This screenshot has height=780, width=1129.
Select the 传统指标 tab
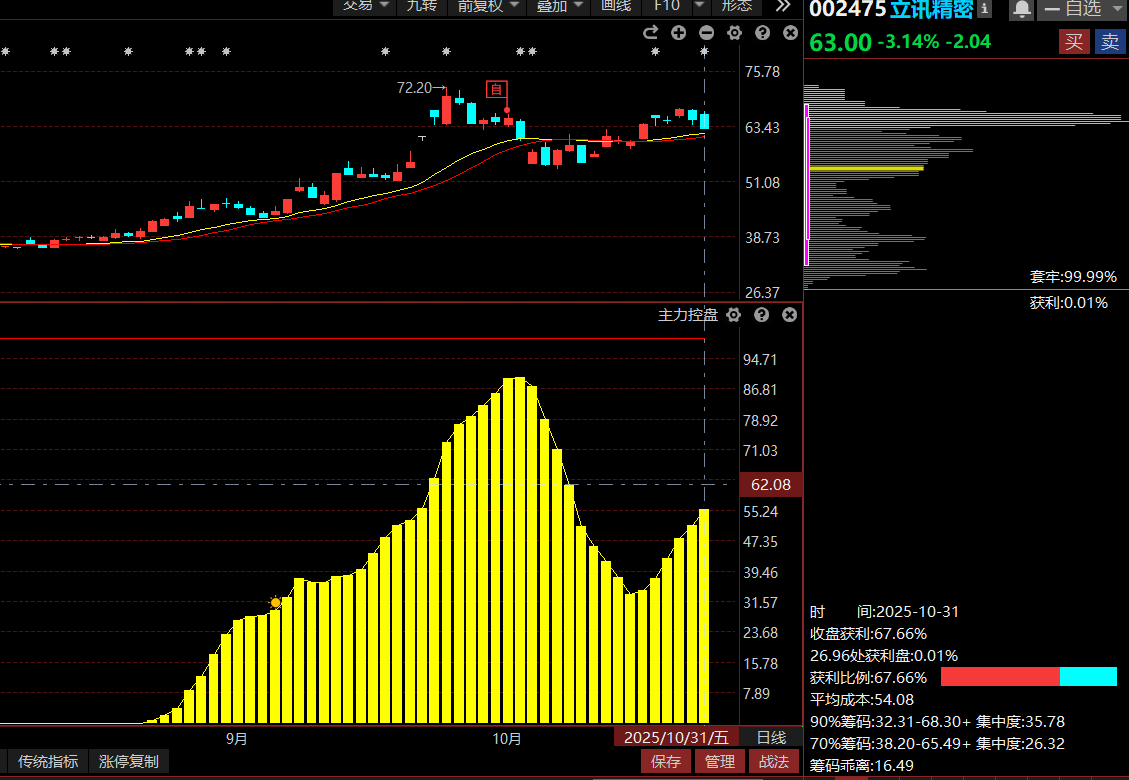pos(48,761)
